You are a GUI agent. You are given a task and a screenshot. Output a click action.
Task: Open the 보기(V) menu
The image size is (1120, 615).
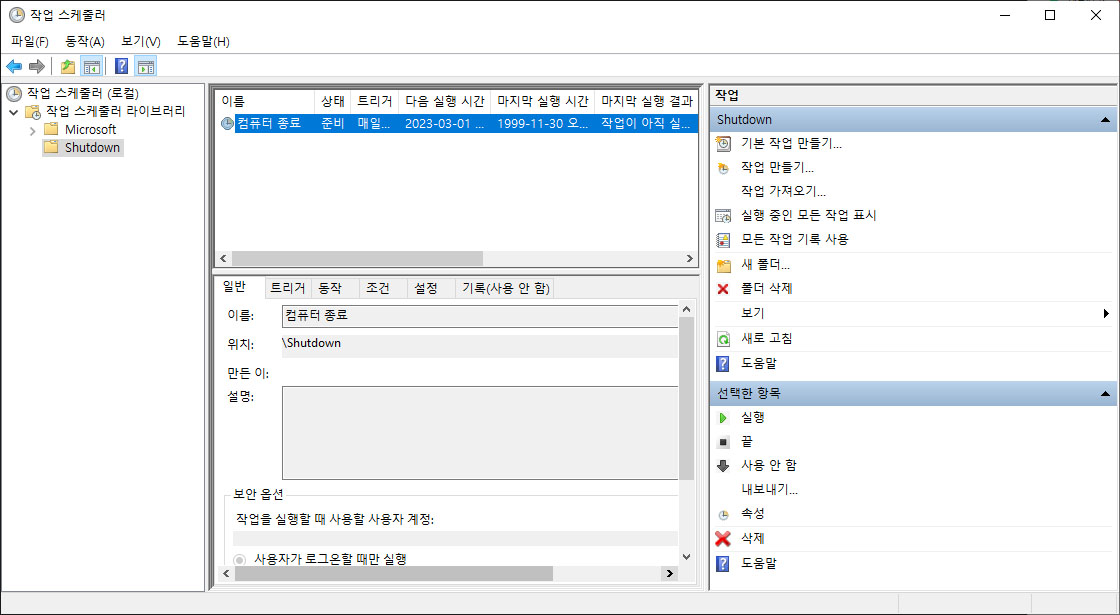[x=141, y=41]
